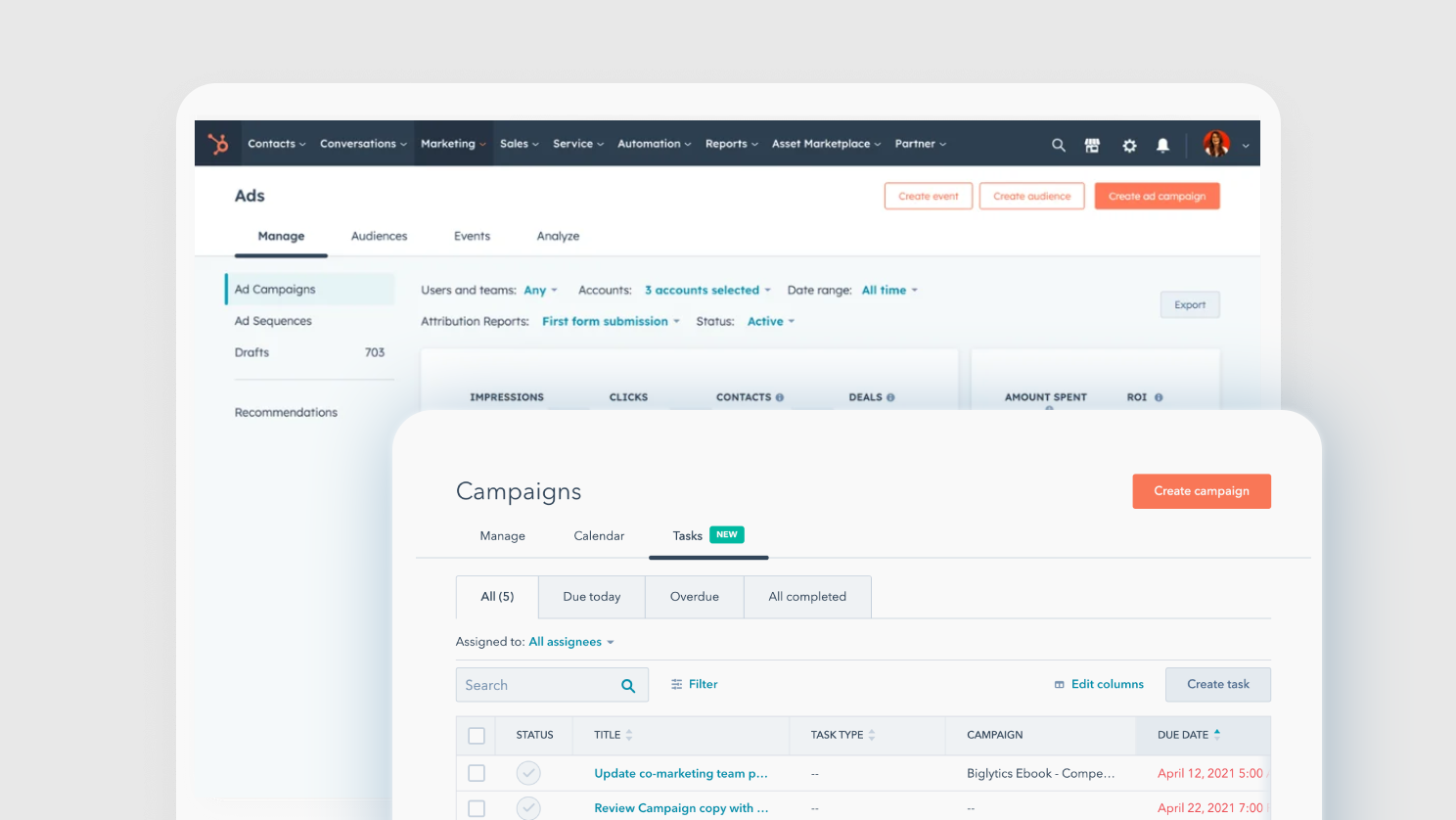The height and width of the screenshot is (820, 1456).
Task: Mark Review Campaign copy task as complete
Action: click(x=528, y=808)
